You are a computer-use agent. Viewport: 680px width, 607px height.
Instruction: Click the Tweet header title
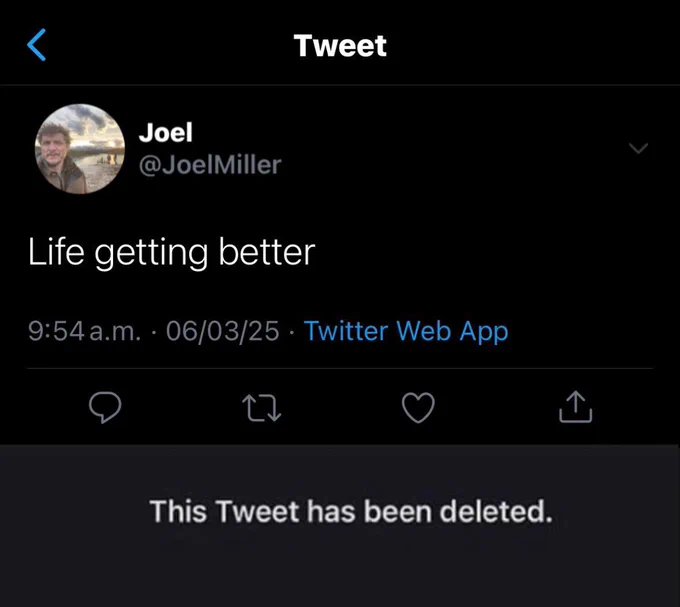click(340, 46)
